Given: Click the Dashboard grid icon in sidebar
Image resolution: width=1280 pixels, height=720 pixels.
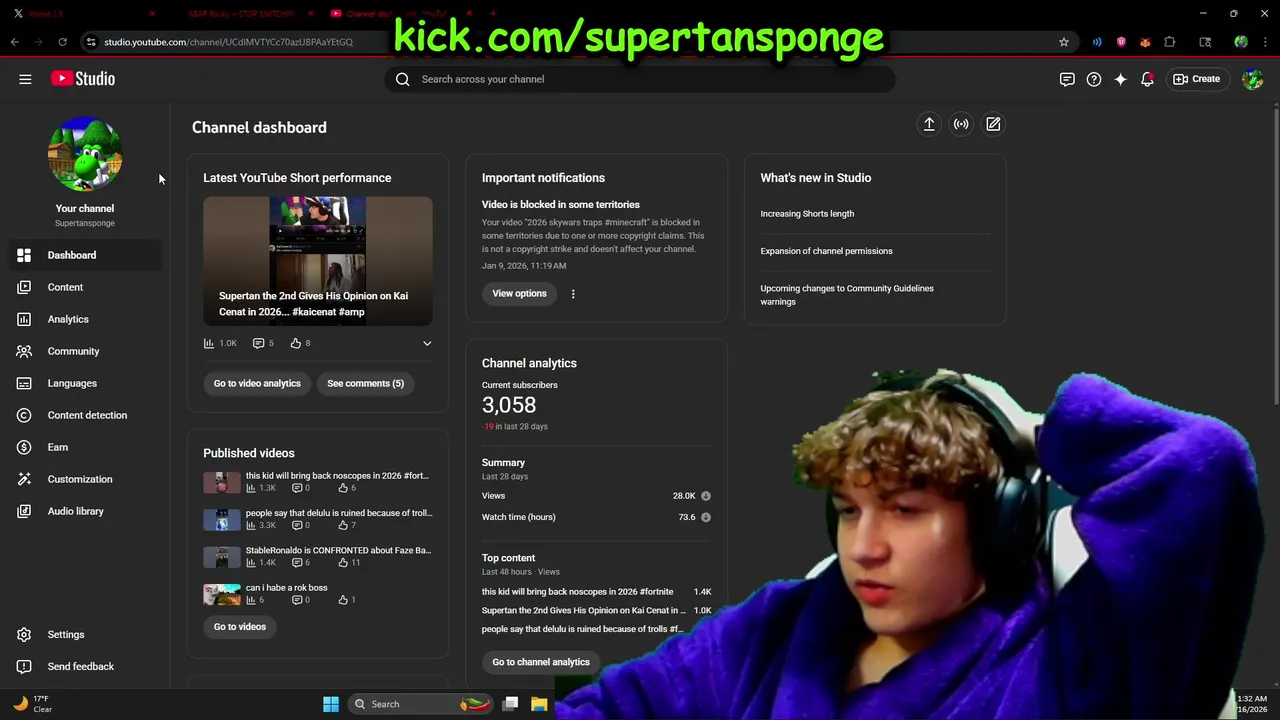Looking at the screenshot, I should tap(24, 255).
